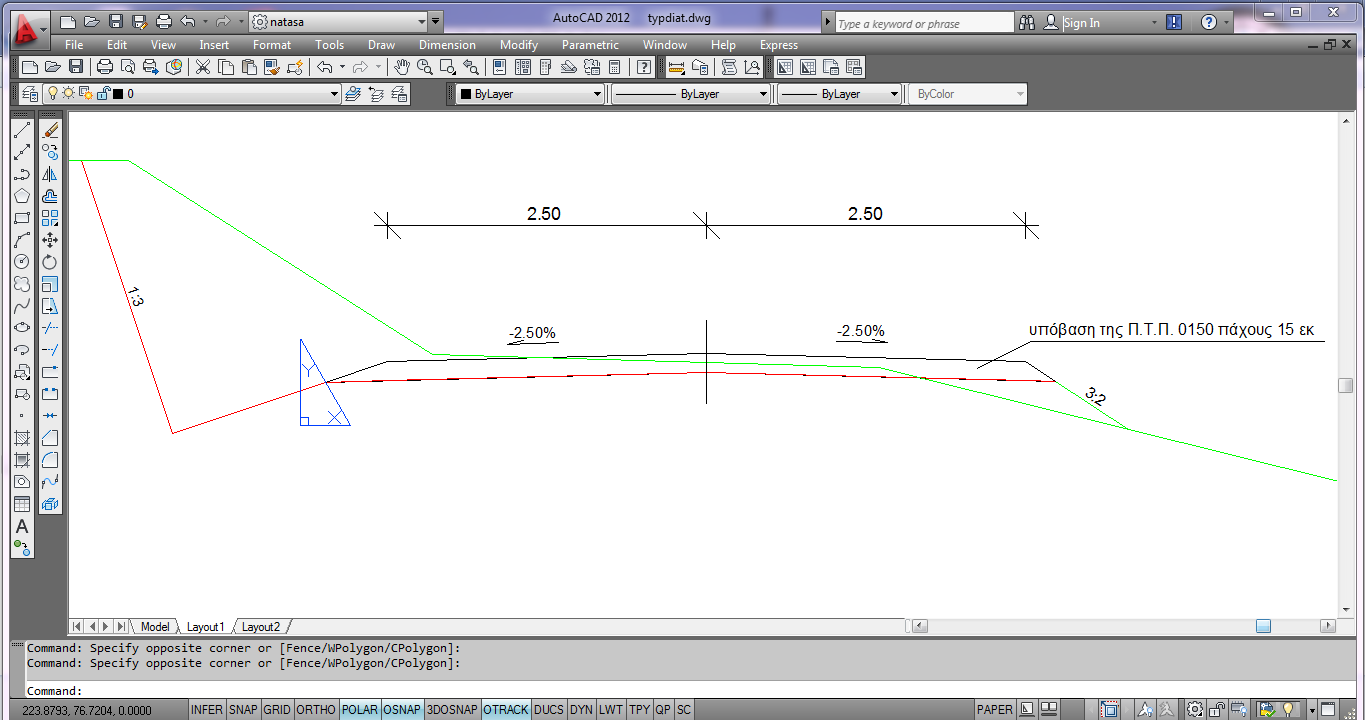
Task: Click the toolbar Help question mark
Action: tap(645, 67)
